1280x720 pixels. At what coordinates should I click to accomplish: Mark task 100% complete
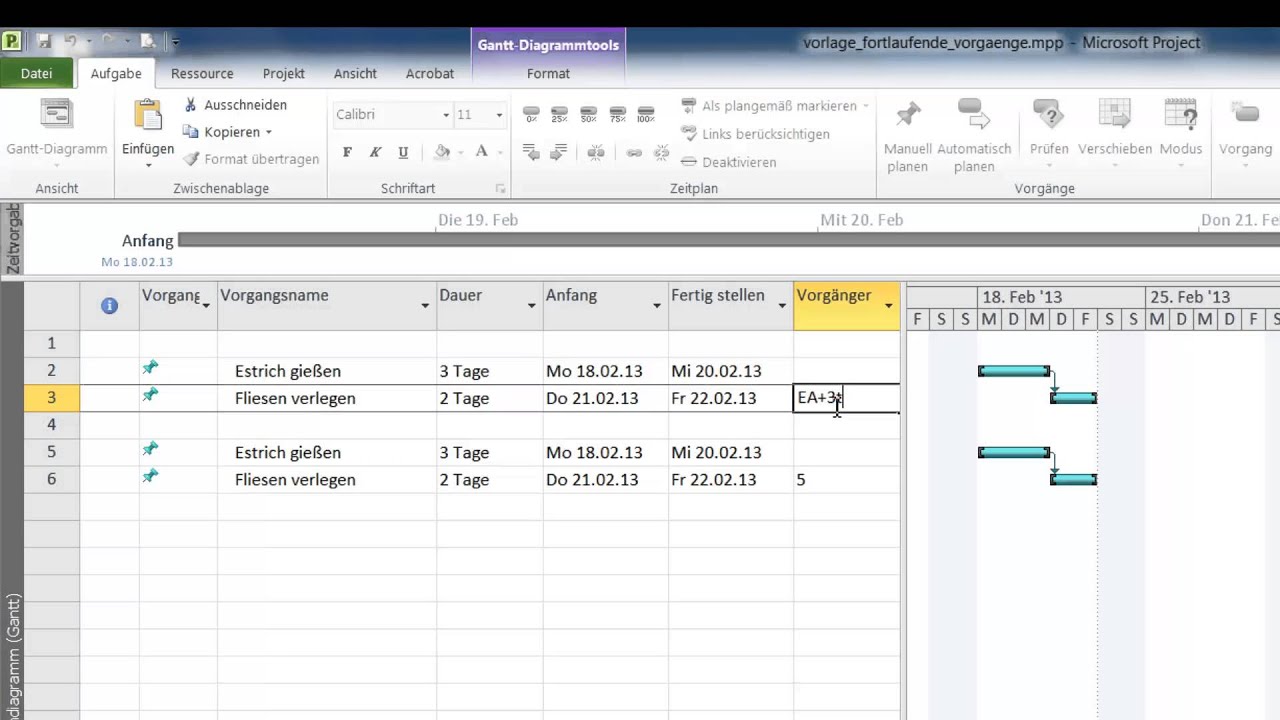pyautogui.click(x=646, y=114)
